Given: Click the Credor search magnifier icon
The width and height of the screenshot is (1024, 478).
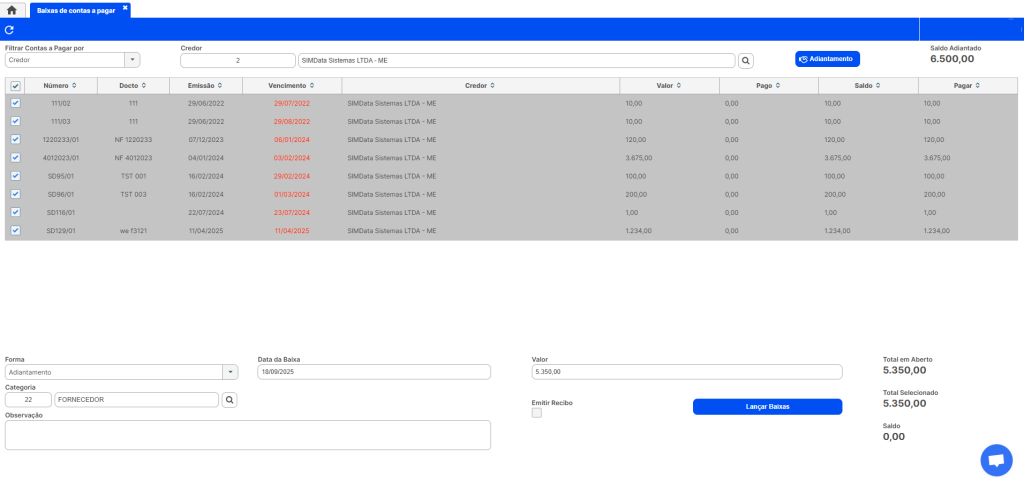Looking at the screenshot, I should 745,61.
